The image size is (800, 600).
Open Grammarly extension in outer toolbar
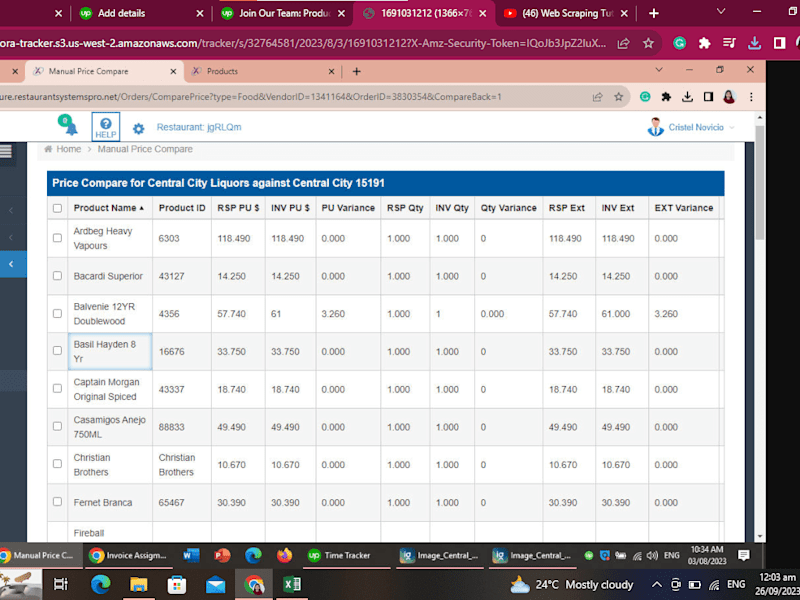click(x=679, y=43)
